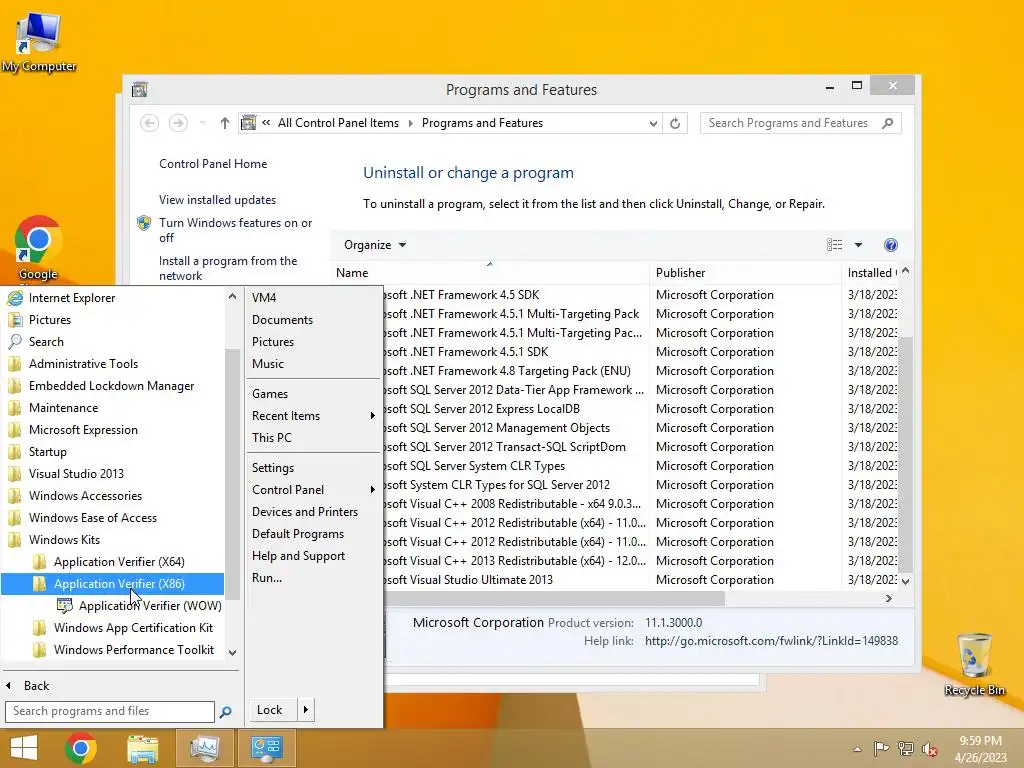Open Games from Start menu

pyautogui.click(x=270, y=394)
